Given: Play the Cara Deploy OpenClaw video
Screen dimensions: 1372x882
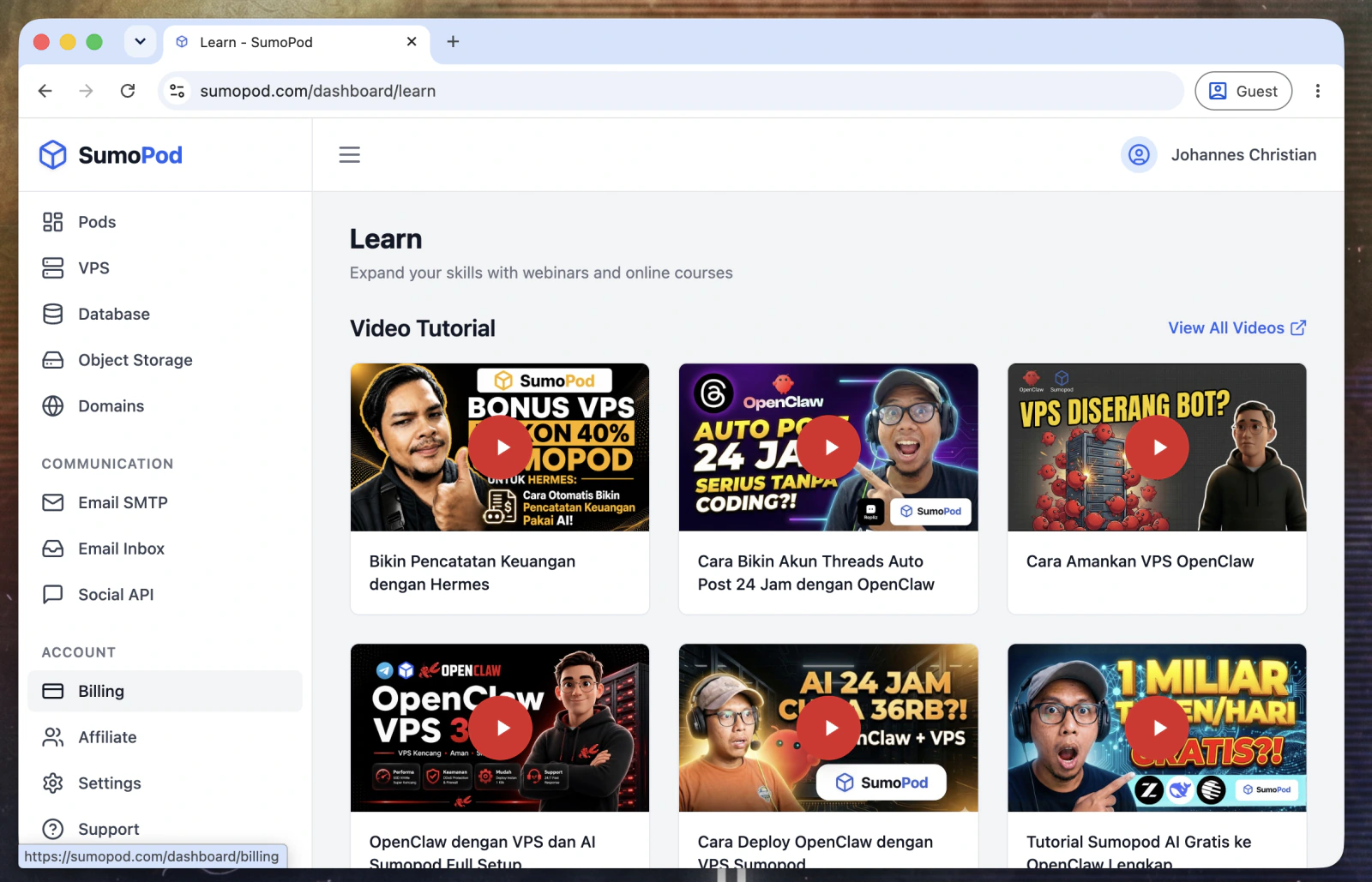Looking at the screenshot, I should [829, 728].
